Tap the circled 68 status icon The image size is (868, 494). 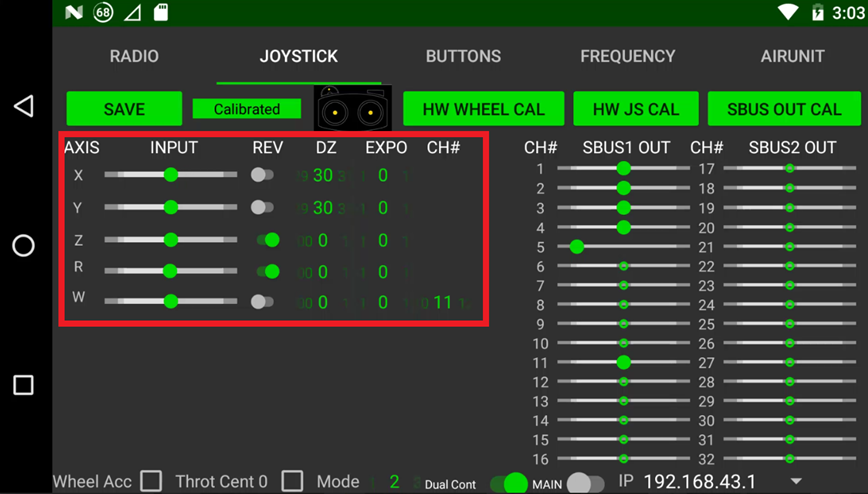[x=103, y=12]
